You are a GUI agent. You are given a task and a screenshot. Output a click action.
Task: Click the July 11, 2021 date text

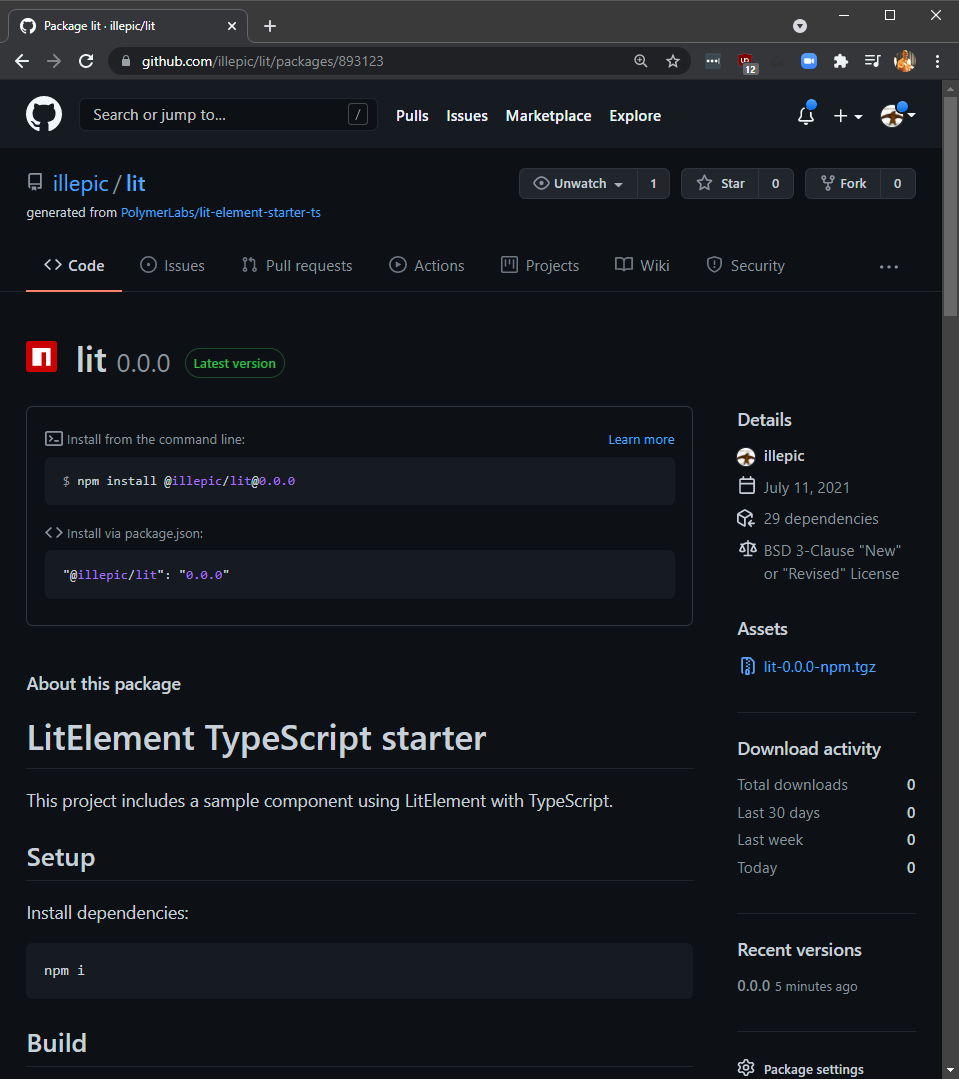pyautogui.click(x=806, y=488)
